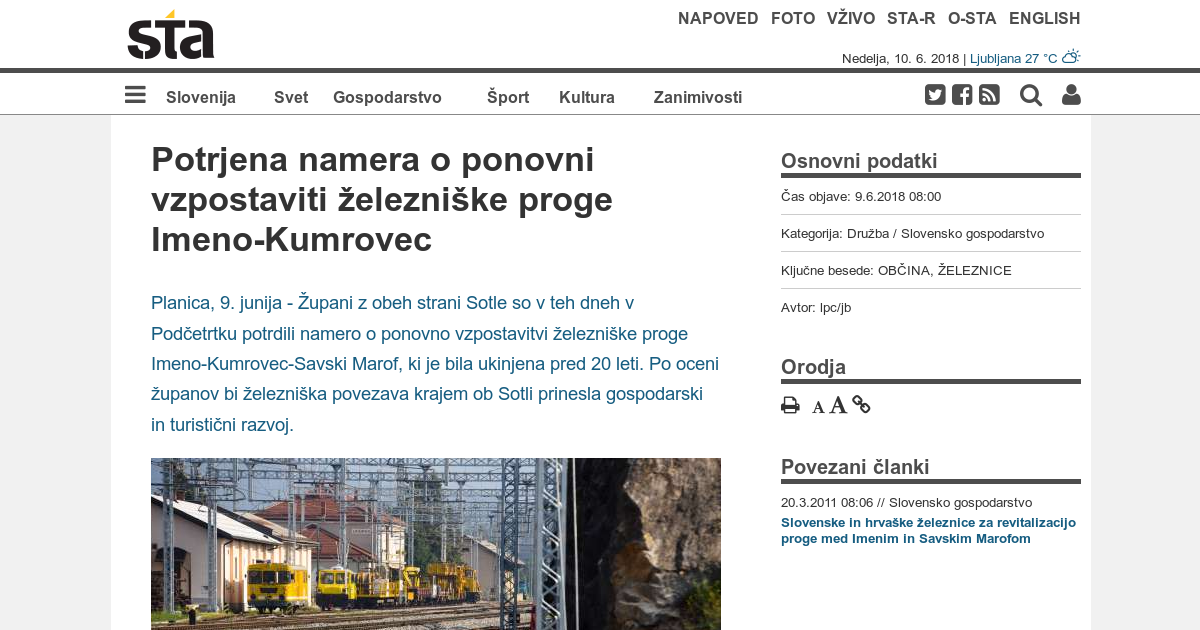
Task: Click the user account icon
Action: (1071, 96)
